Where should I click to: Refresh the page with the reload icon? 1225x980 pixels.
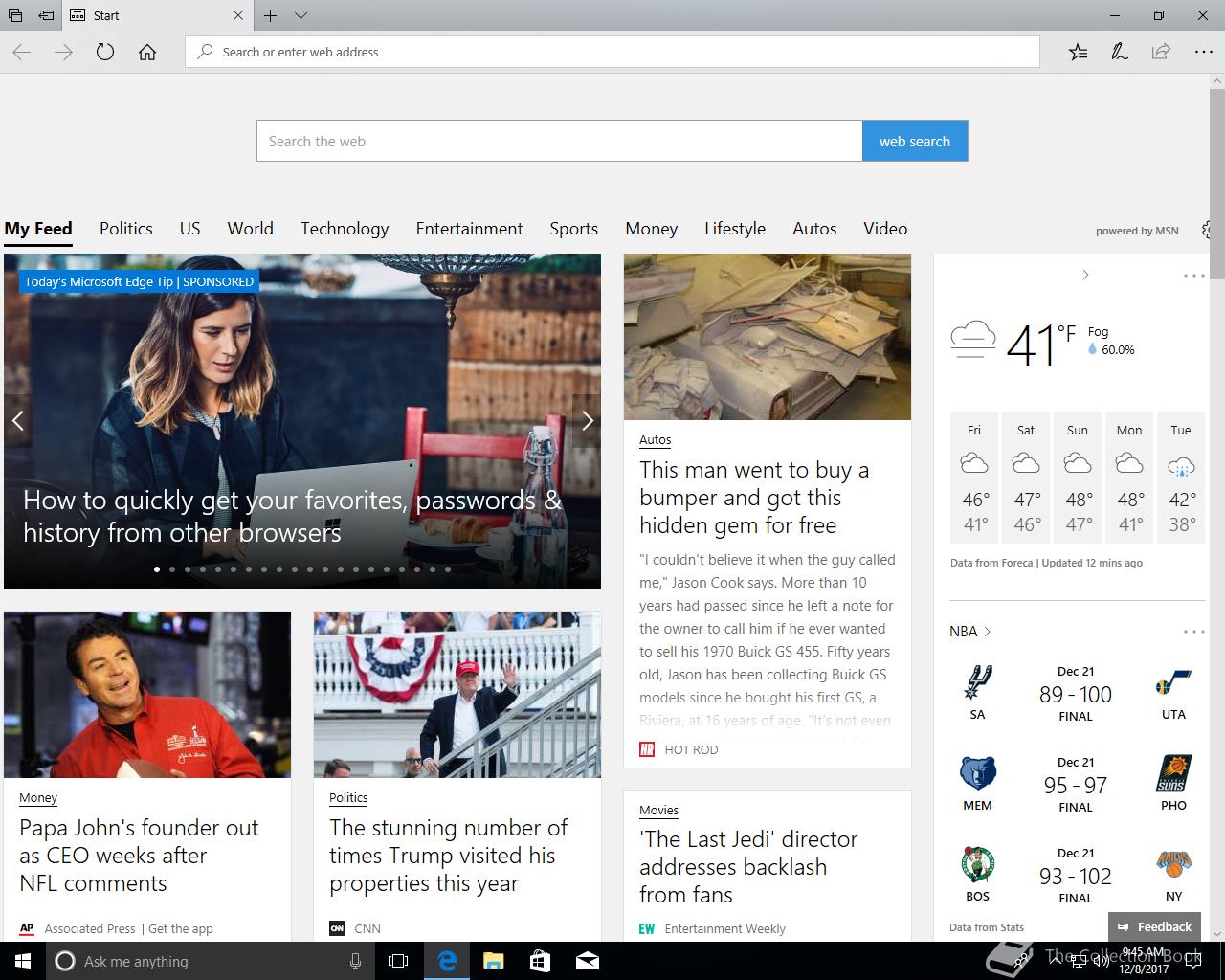[105, 52]
